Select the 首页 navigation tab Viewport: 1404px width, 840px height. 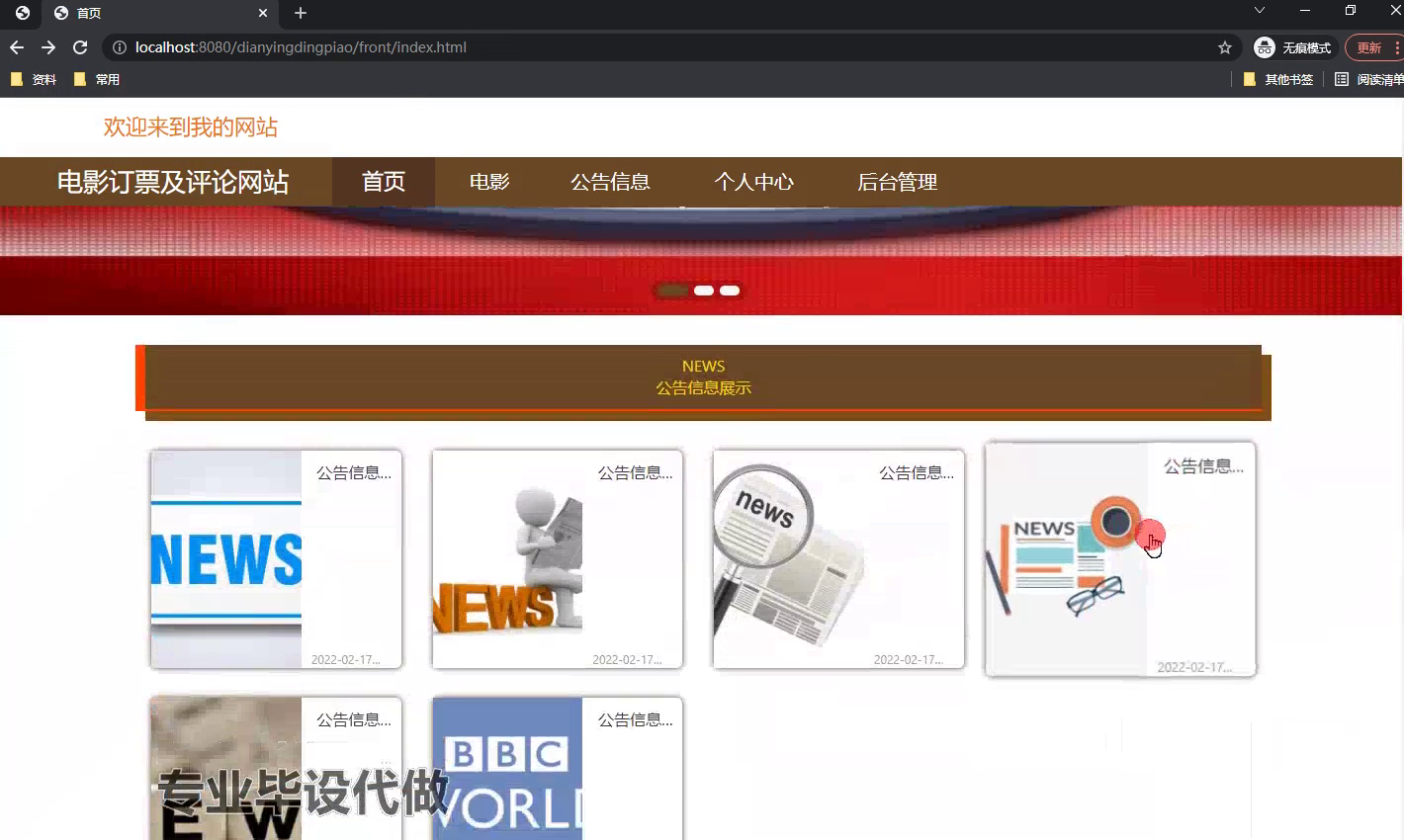click(x=384, y=182)
